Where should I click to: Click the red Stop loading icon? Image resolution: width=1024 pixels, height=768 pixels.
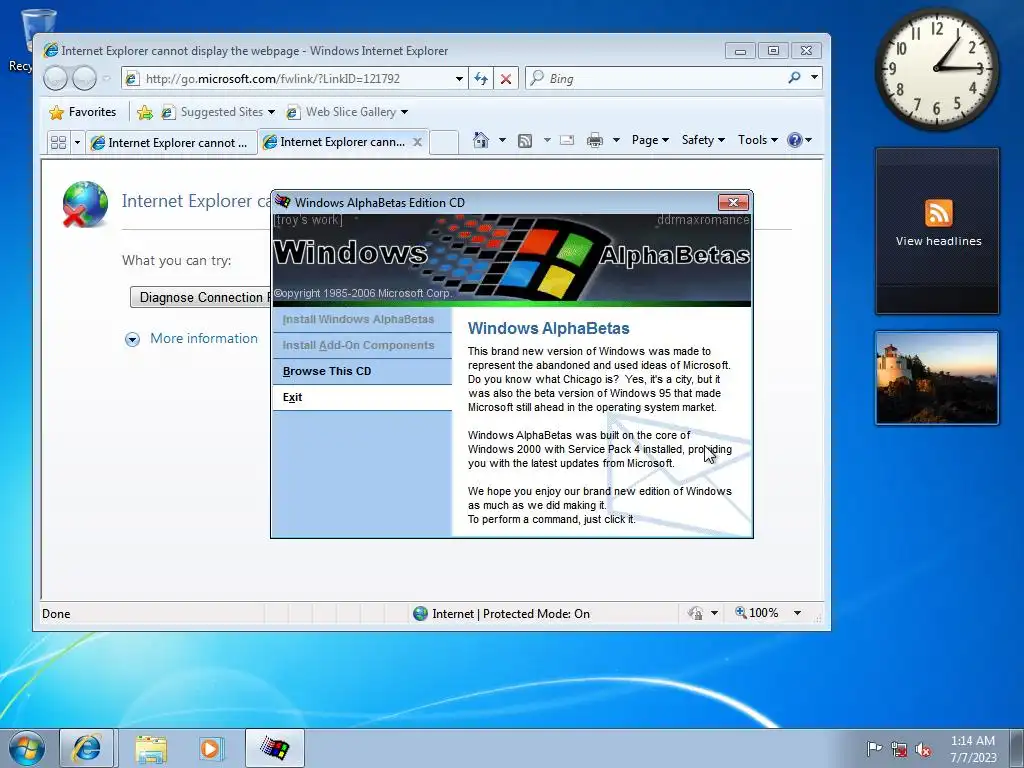[x=505, y=79]
